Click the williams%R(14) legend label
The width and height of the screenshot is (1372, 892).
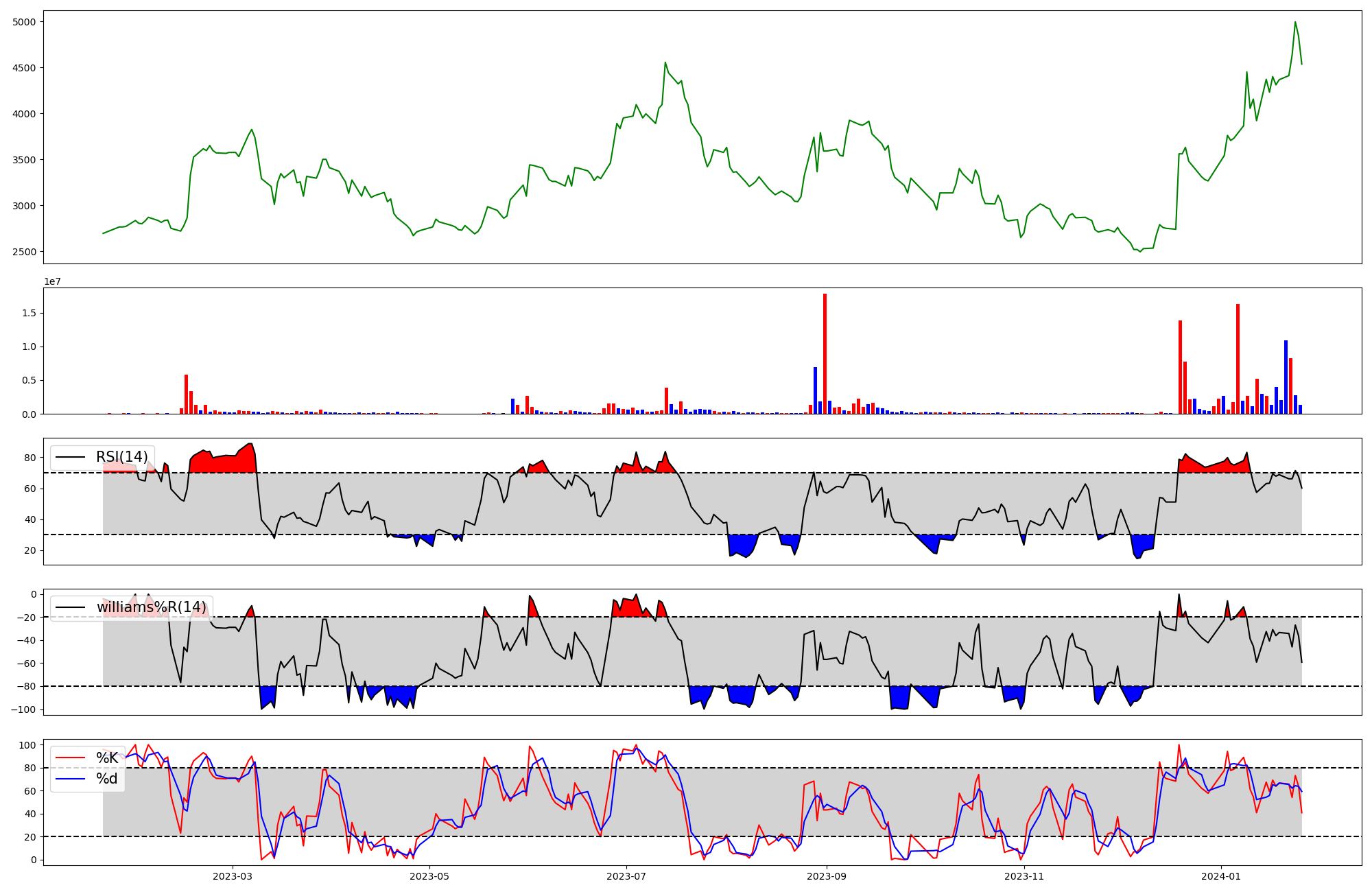151,607
